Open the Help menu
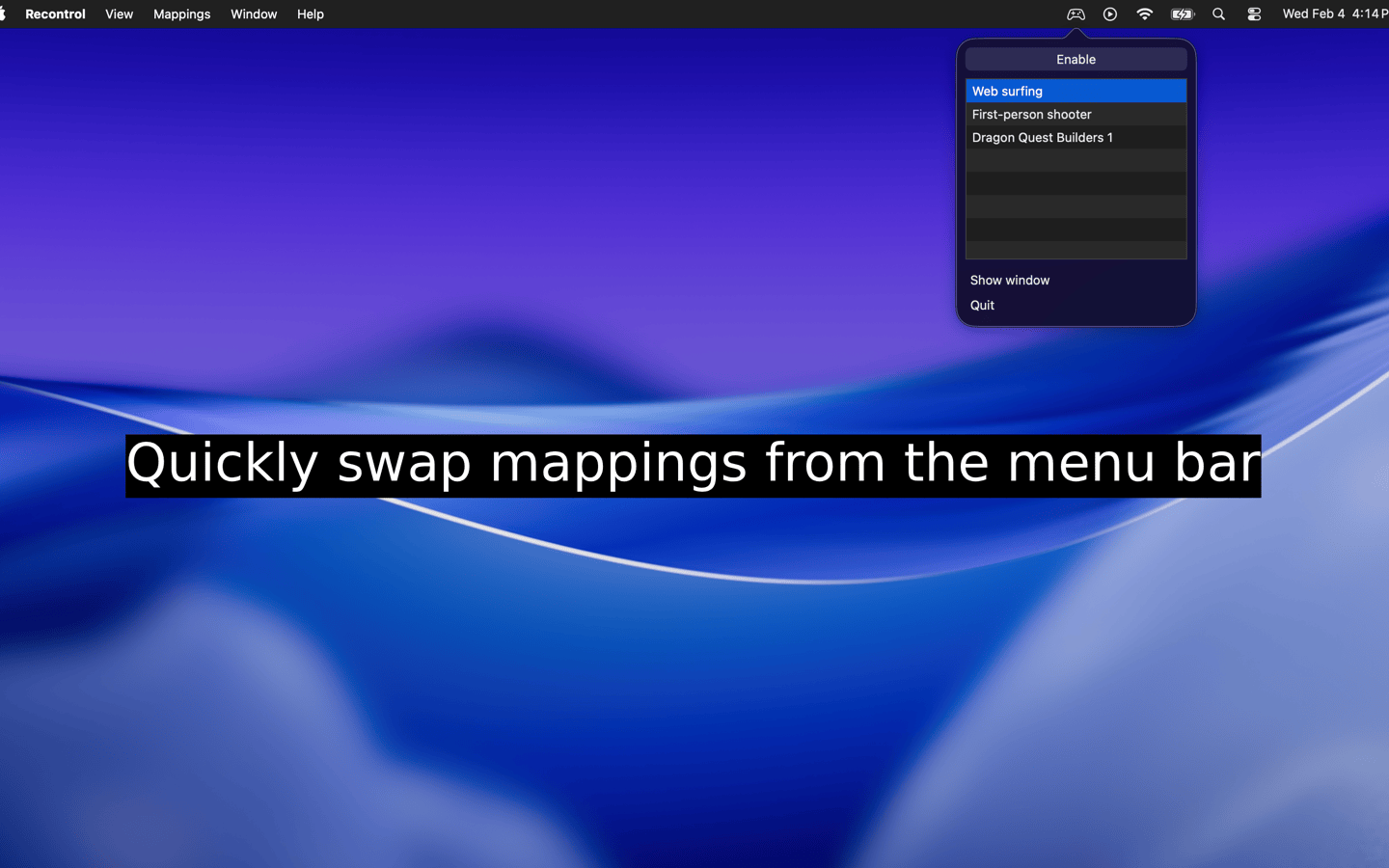Viewport: 1389px width, 868px height. click(310, 14)
